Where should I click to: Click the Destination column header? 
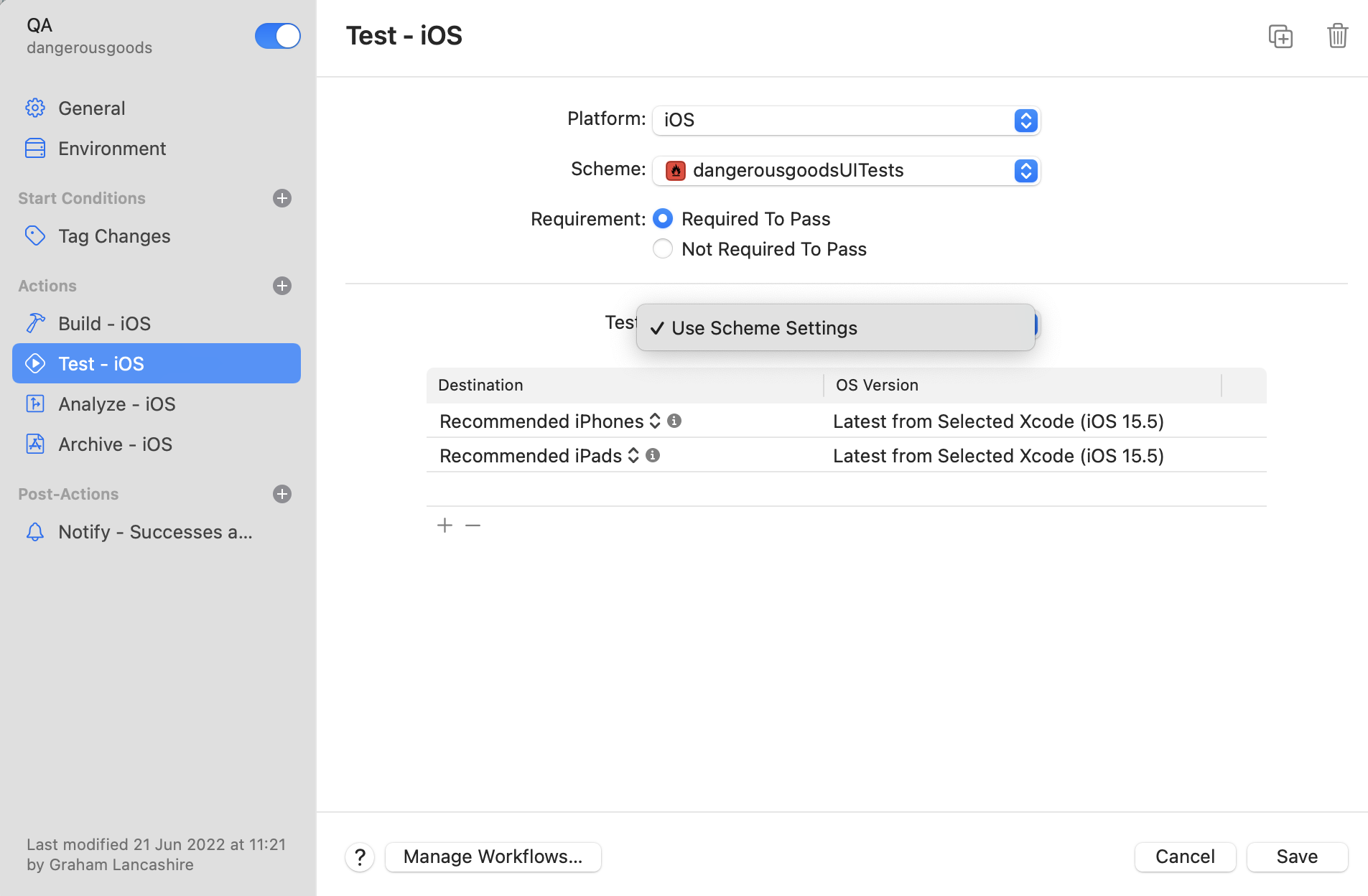pos(625,385)
